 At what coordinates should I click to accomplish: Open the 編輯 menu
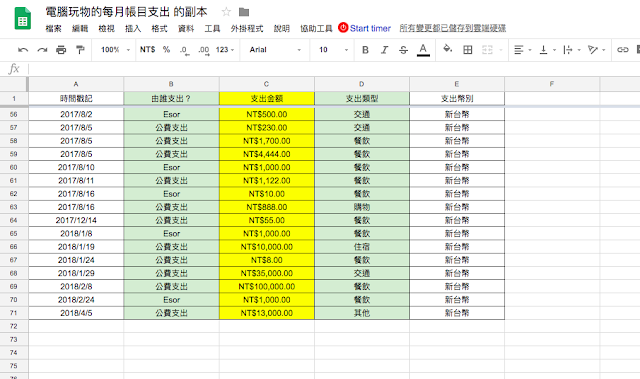[x=80, y=28]
